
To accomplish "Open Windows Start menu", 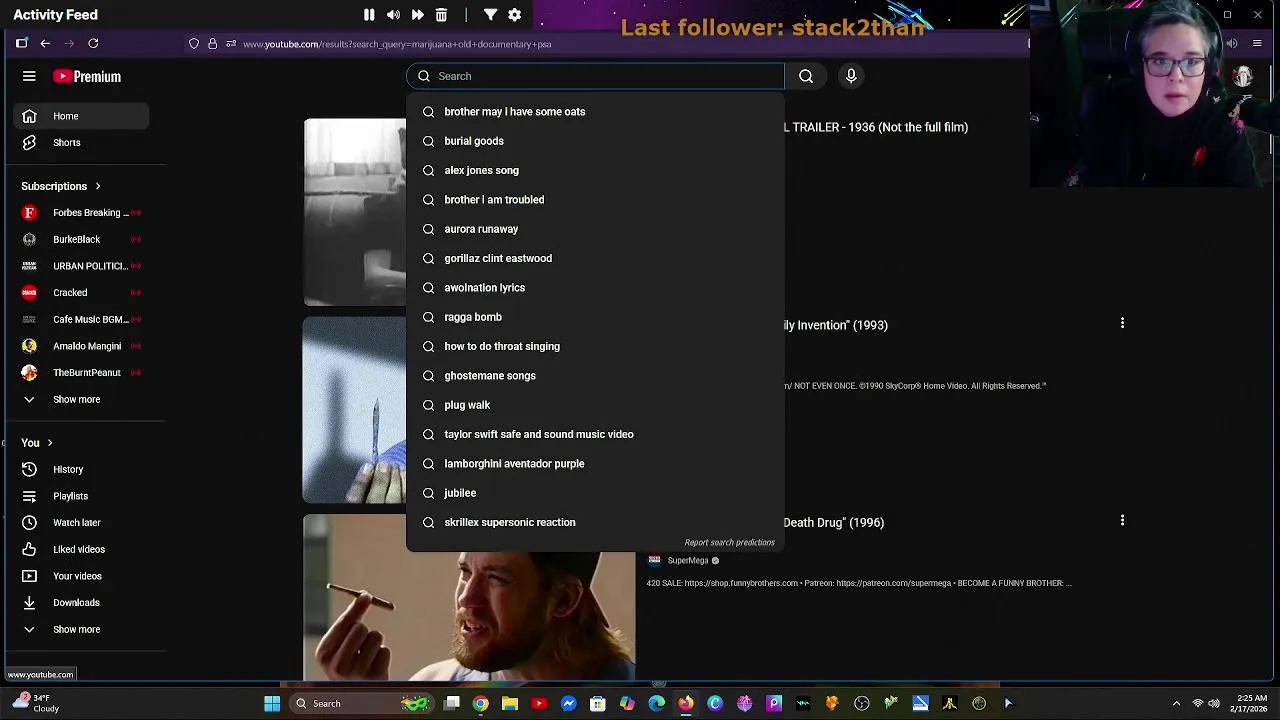I will (x=272, y=704).
